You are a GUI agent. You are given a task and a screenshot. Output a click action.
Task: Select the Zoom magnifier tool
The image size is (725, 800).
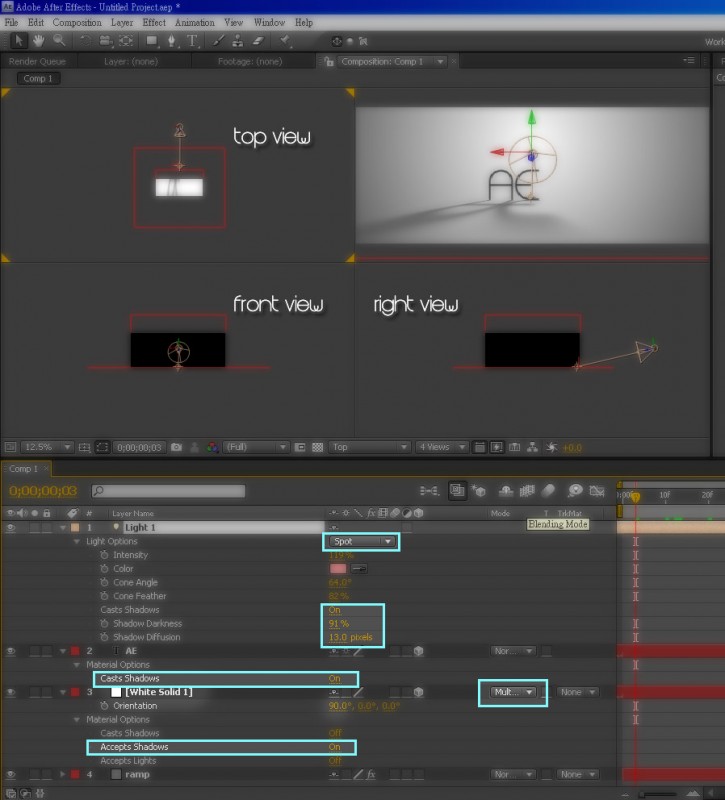[x=59, y=40]
